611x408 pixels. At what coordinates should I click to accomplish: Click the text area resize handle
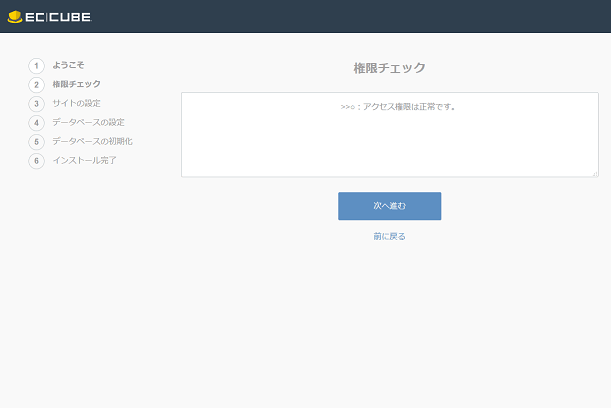[594, 173]
